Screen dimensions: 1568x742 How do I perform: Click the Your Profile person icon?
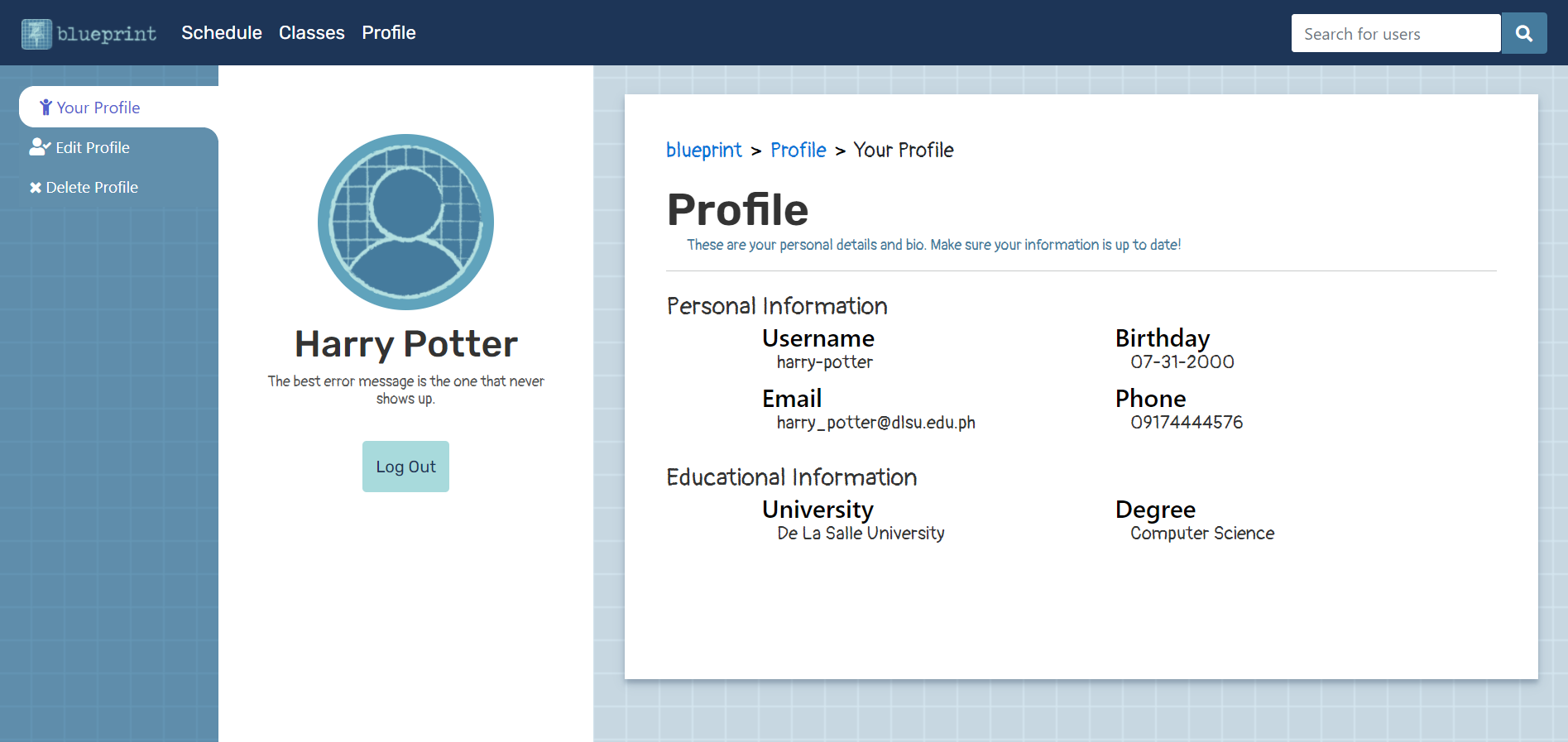(46, 108)
